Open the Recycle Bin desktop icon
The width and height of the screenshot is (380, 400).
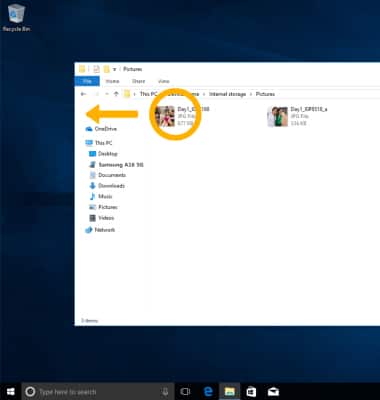point(16,18)
